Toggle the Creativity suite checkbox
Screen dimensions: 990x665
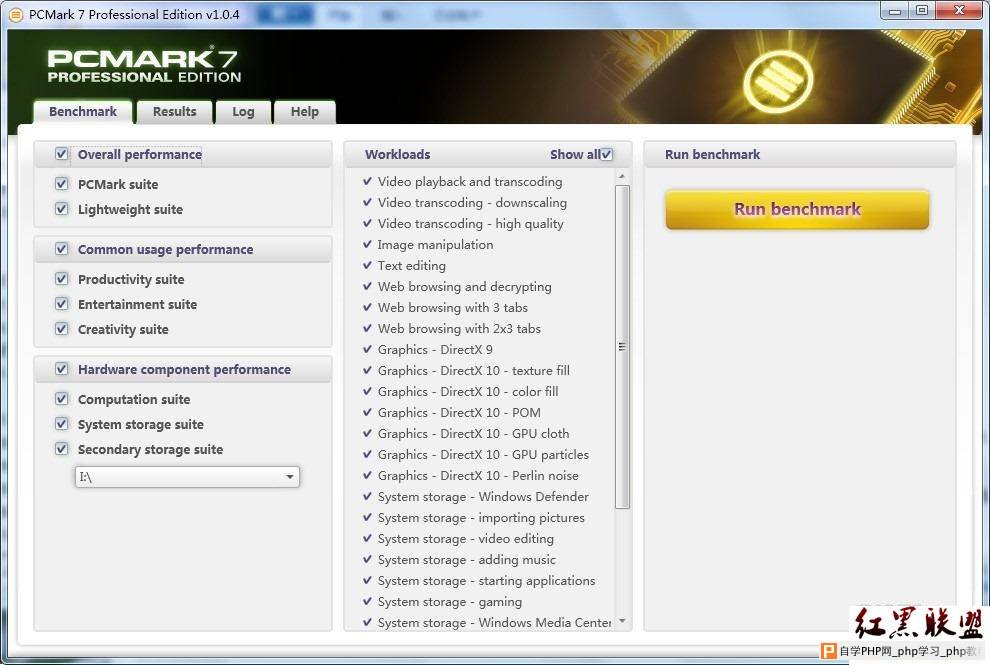point(61,329)
